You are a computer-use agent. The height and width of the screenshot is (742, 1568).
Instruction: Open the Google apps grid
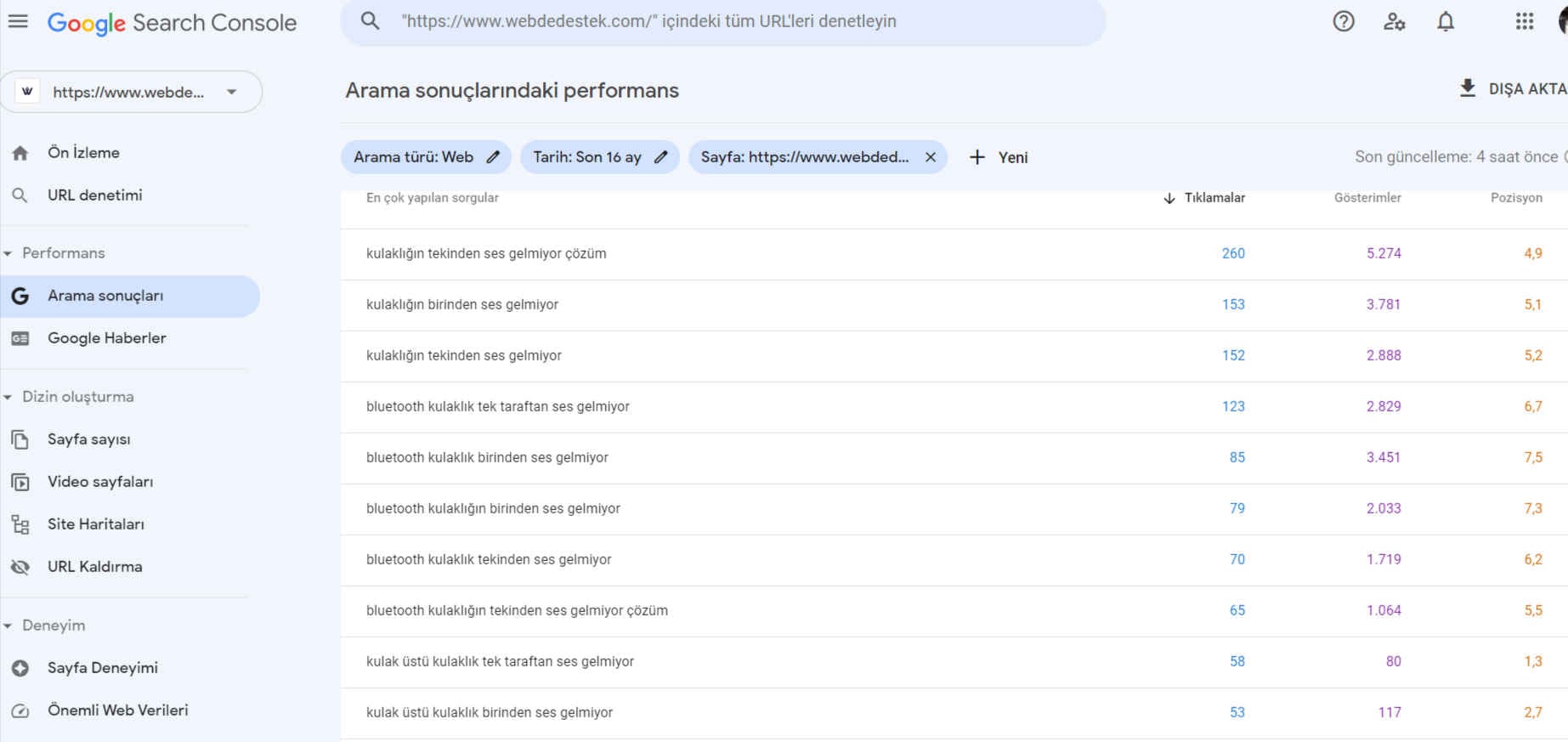point(1525,21)
